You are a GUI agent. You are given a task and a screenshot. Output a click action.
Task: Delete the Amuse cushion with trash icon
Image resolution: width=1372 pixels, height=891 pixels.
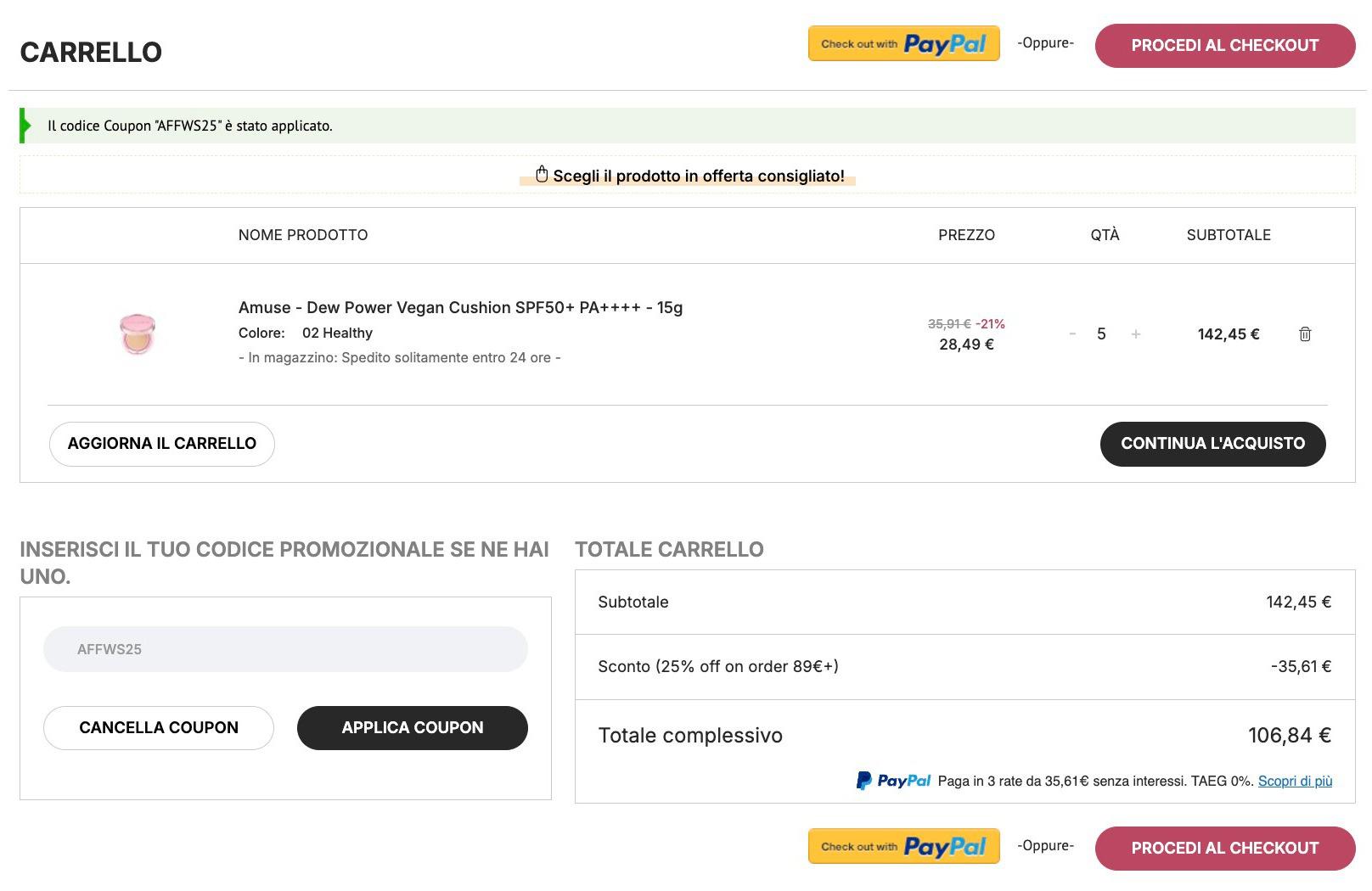tap(1305, 334)
